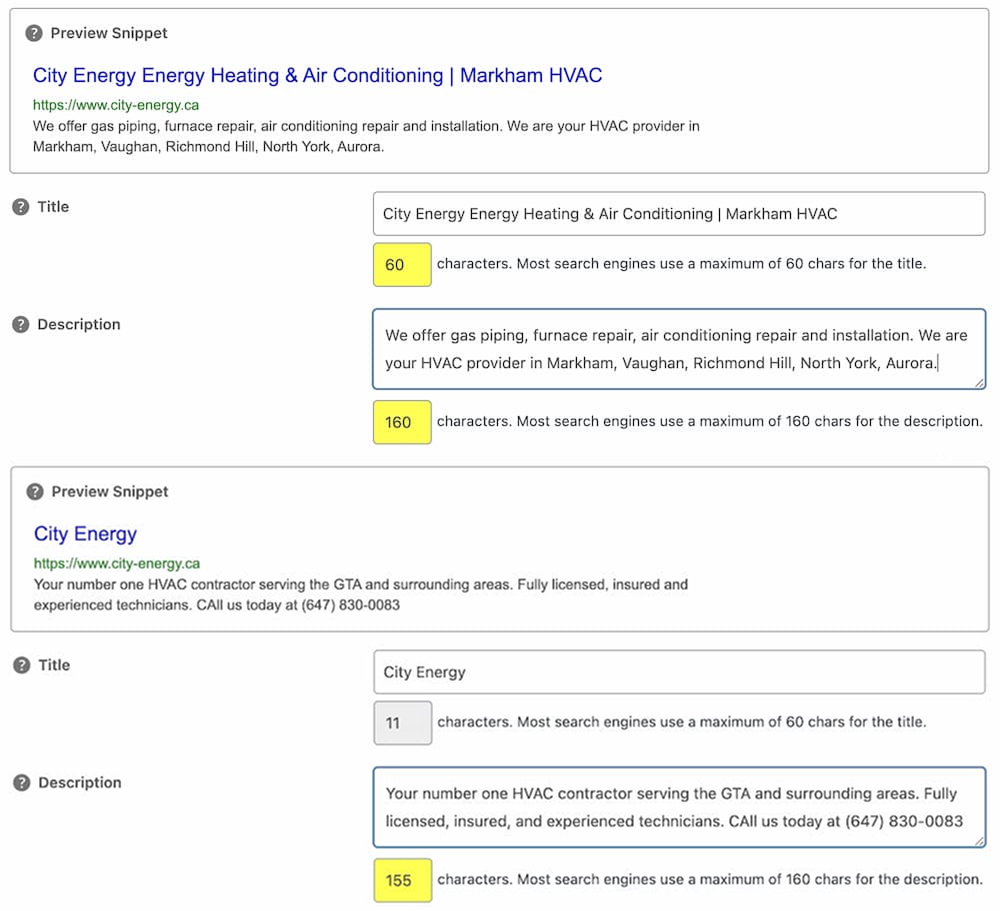The width and height of the screenshot is (1000, 911).
Task: Click help icon beside the upper Description label
Action: [21, 325]
